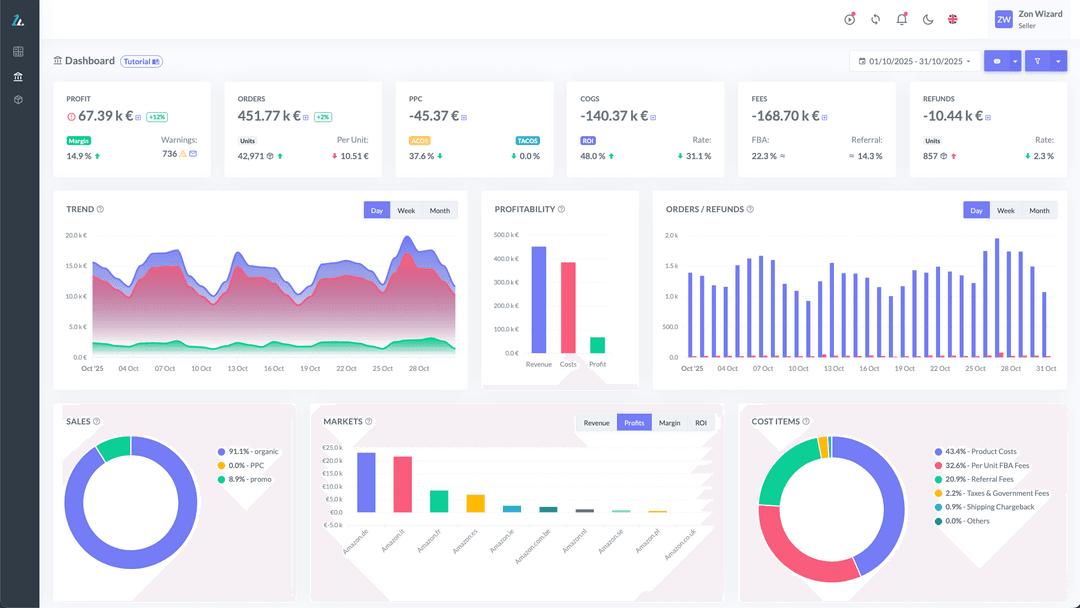
Task: Open detail icon next to -45.37 €
Action: pyautogui.click(x=464, y=118)
